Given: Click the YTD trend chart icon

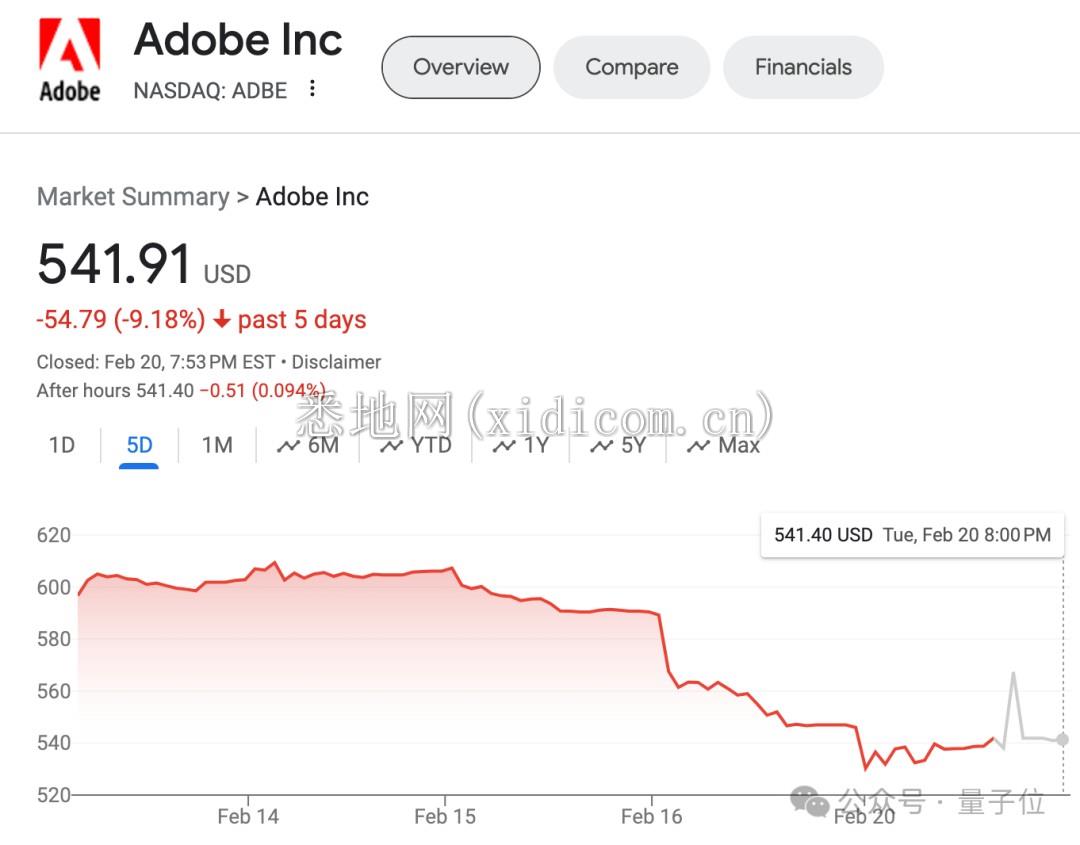Looking at the screenshot, I should click(392, 446).
